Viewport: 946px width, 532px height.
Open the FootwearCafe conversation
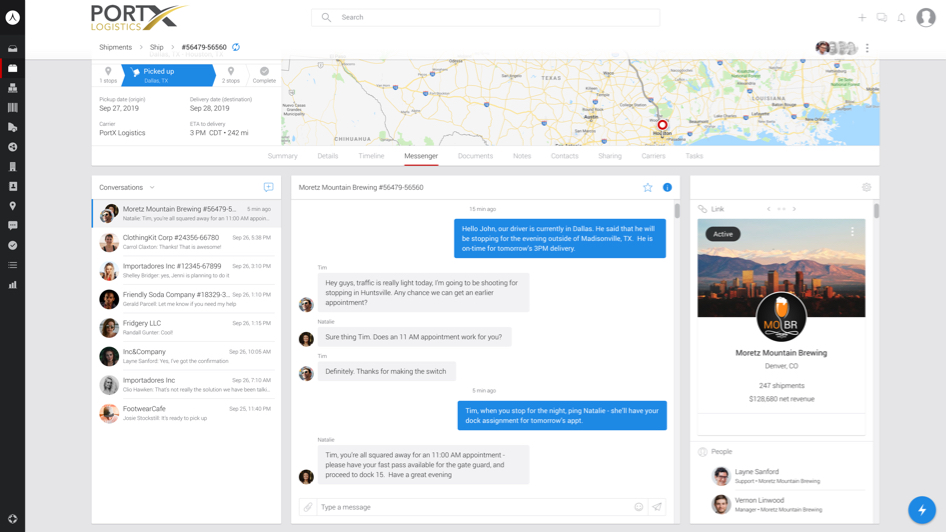coord(186,413)
